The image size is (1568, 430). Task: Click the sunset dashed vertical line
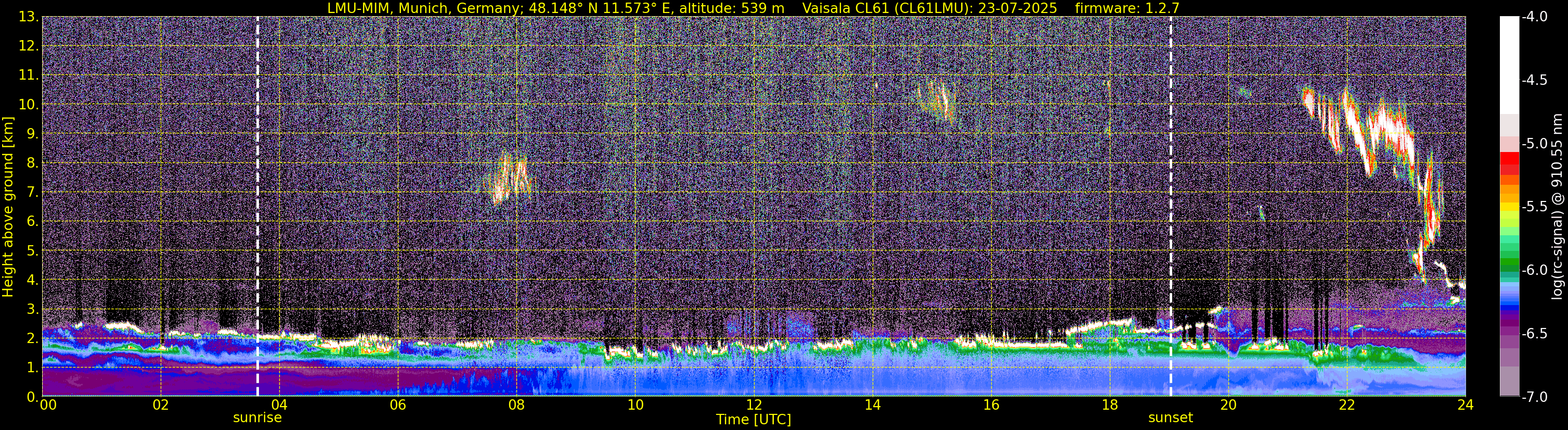coord(1171,207)
